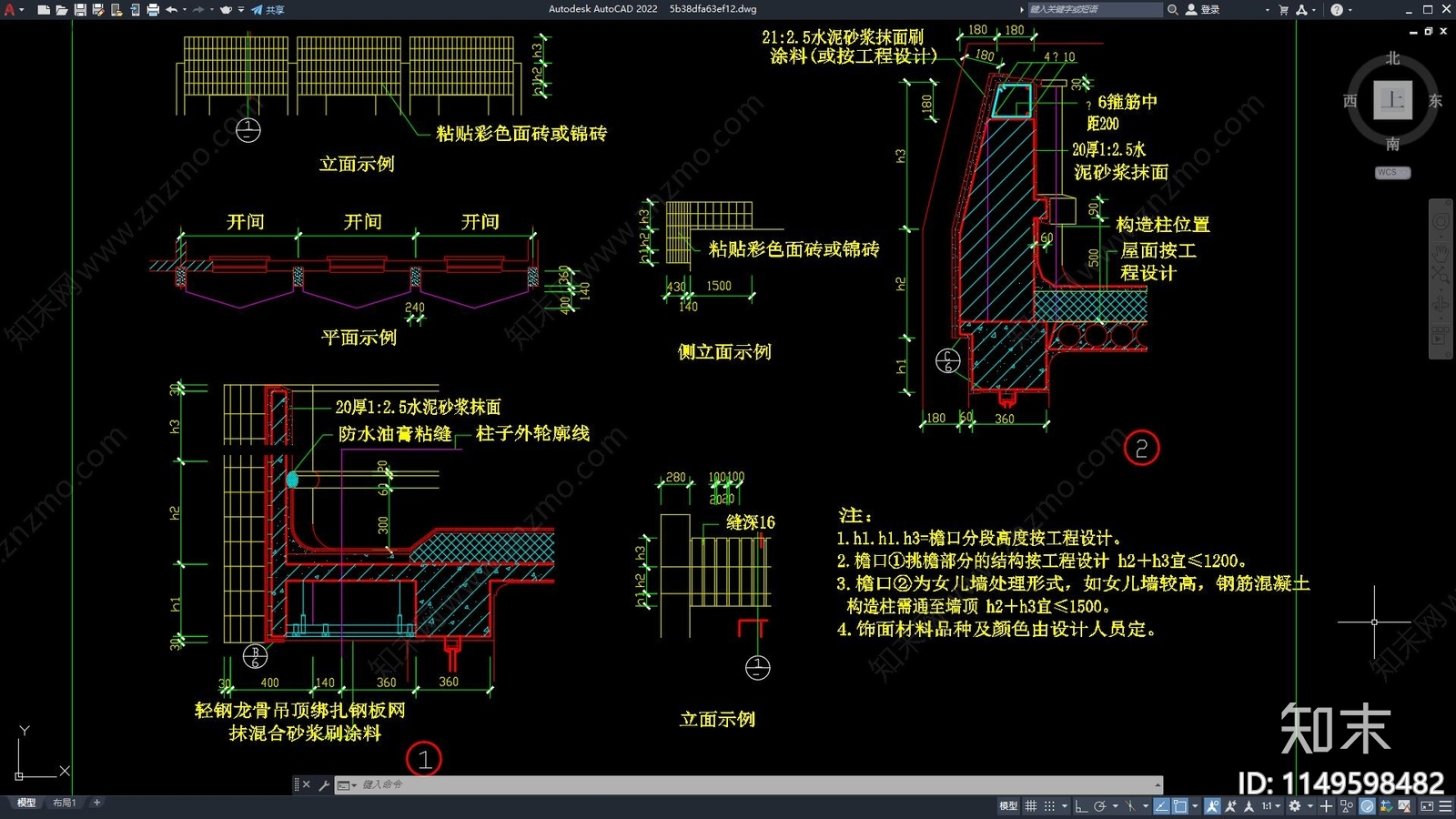Close the command line with X icon
The height and width of the screenshot is (819, 1456).
(x=306, y=784)
